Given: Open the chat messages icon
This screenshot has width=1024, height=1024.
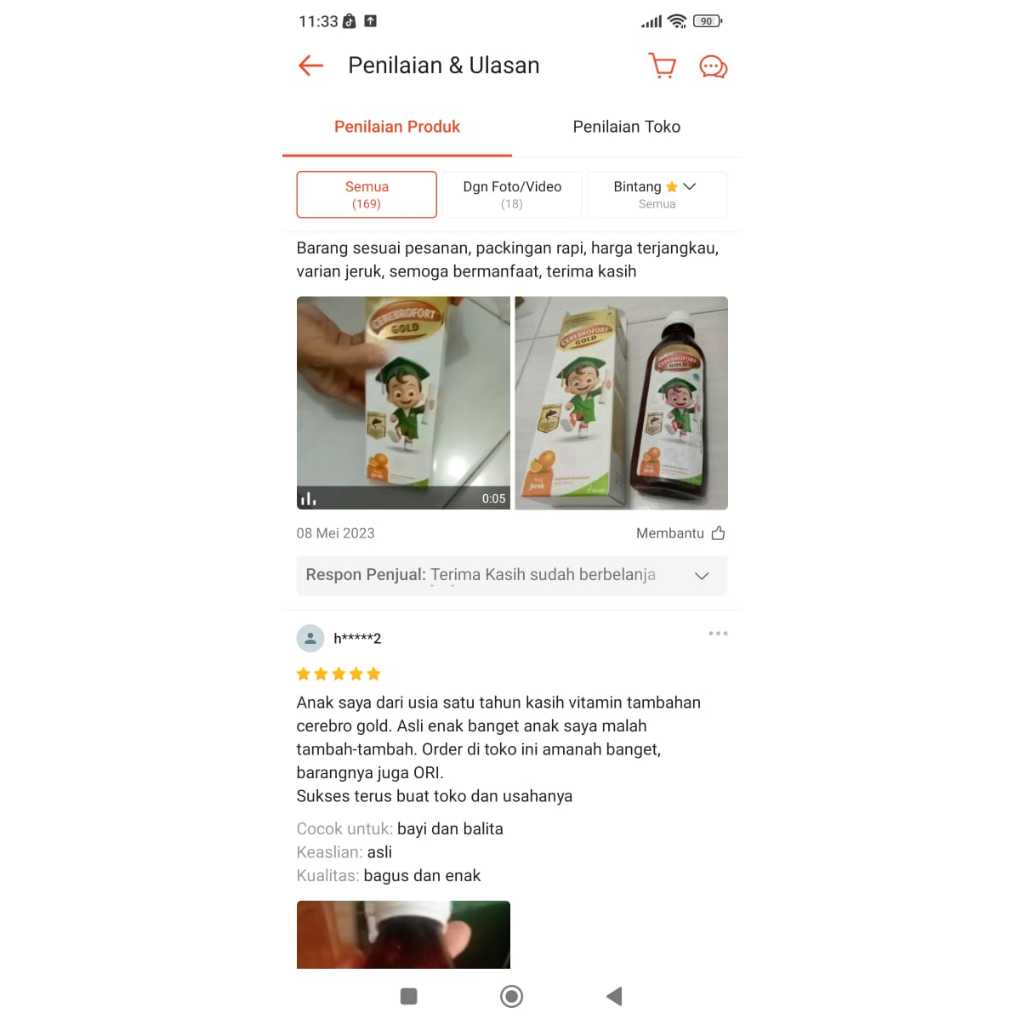Looking at the screenshot, I should click(x=713, y=67).
